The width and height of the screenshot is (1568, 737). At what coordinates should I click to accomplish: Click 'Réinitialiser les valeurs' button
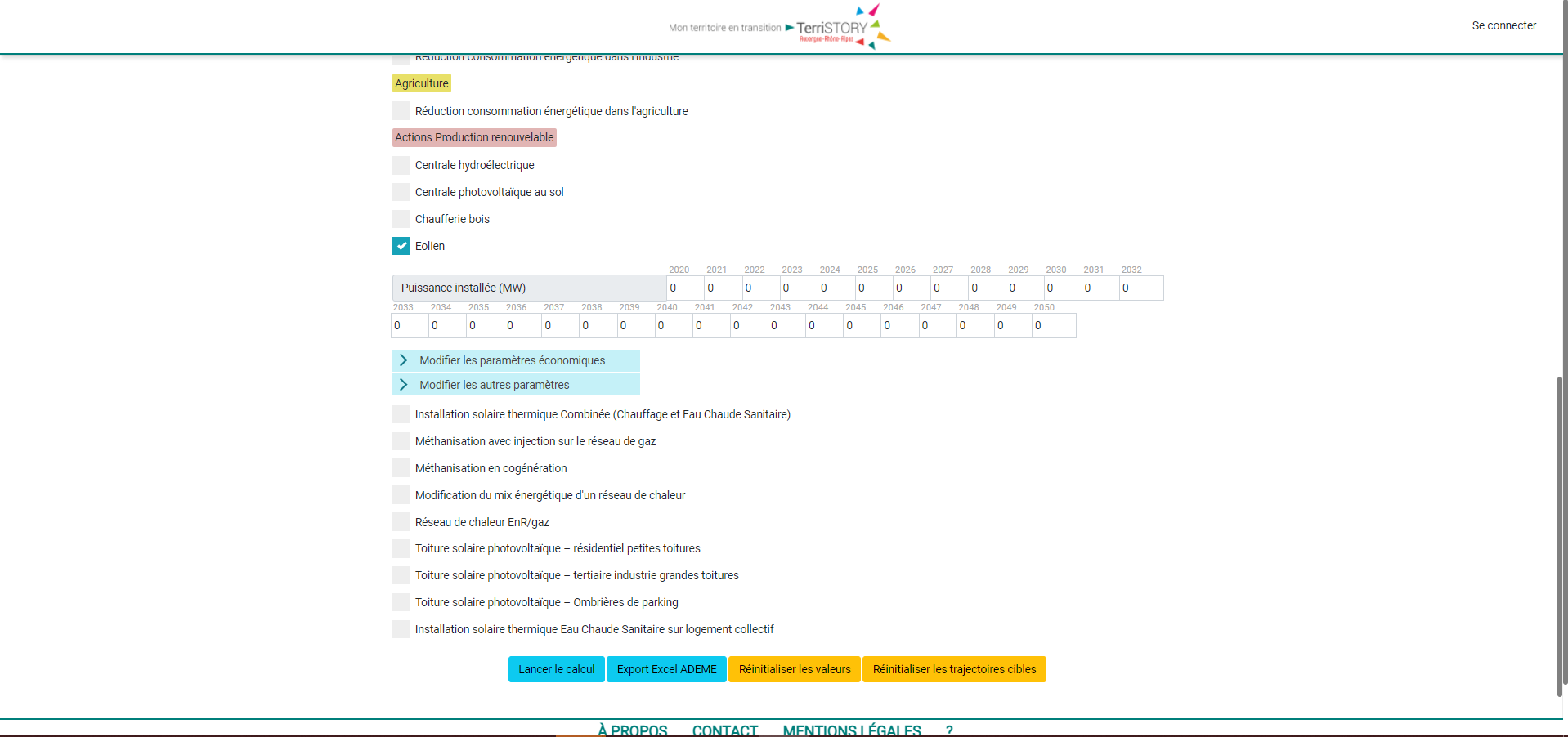(795, 669)
